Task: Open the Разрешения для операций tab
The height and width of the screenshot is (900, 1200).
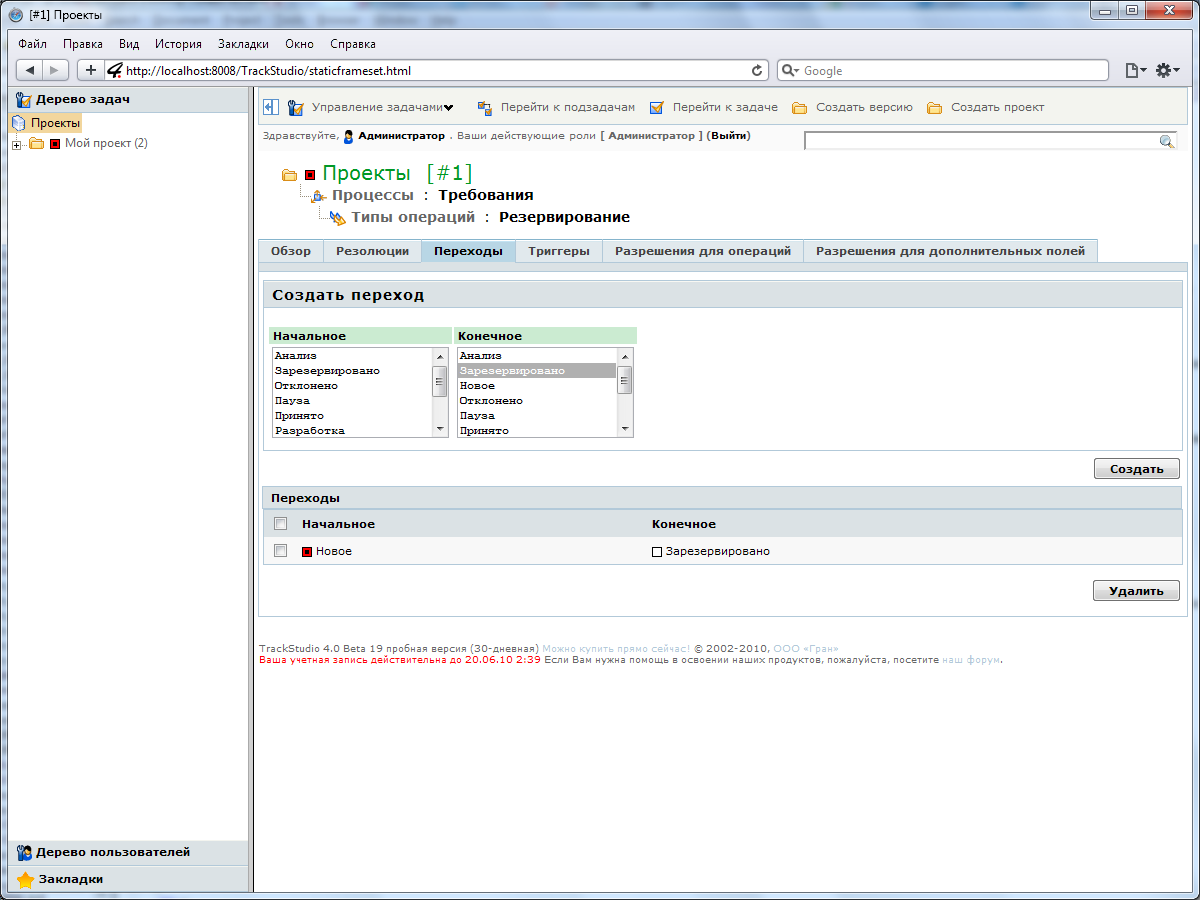Action: (703, 251)
